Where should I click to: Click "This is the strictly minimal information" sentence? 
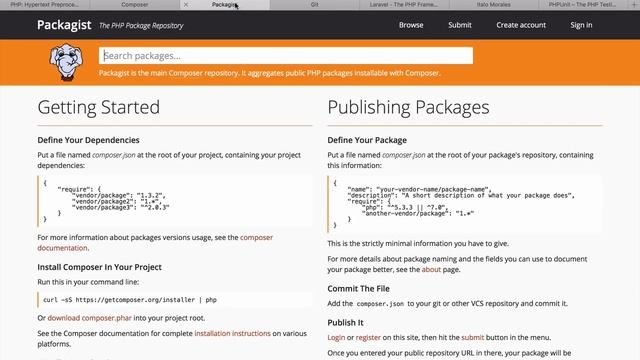click(418, 244)
